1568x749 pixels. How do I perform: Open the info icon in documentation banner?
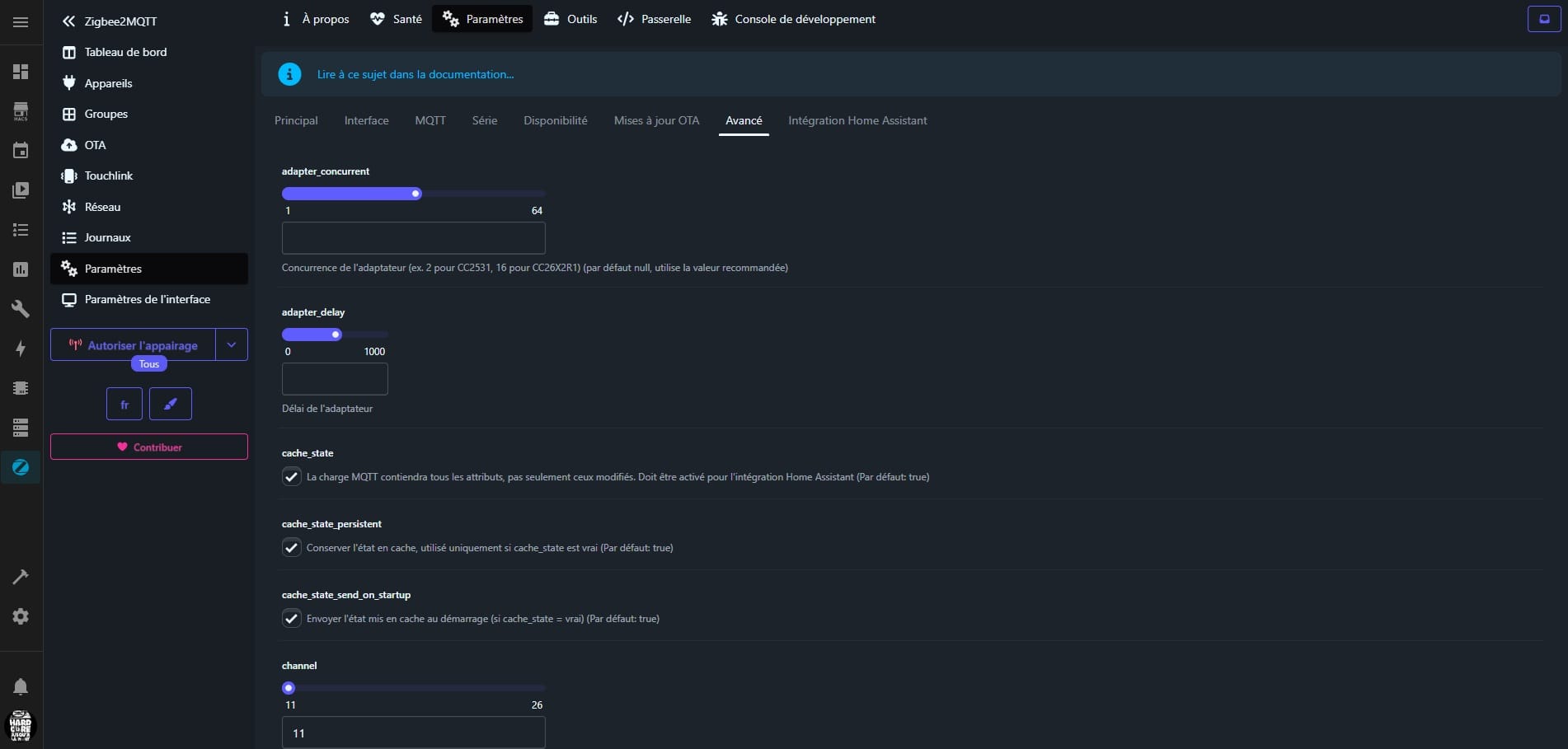(x=289, y=74)
